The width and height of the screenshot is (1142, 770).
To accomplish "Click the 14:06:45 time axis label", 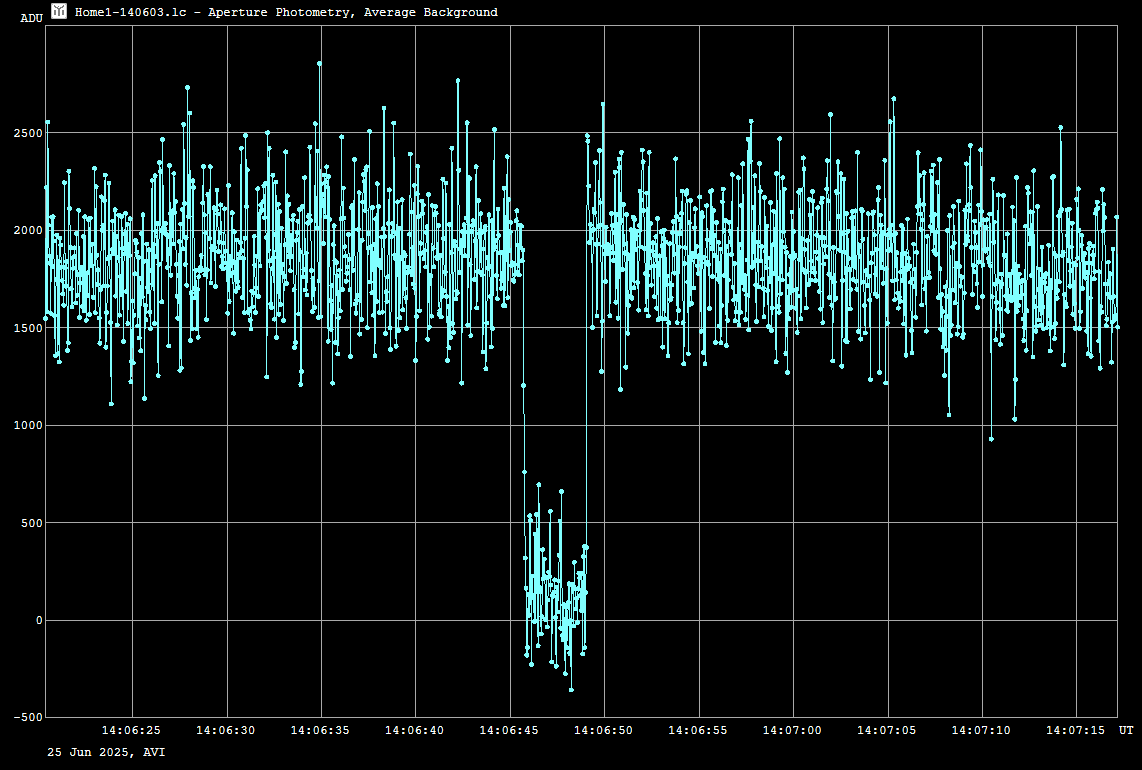I will (509, 730).
